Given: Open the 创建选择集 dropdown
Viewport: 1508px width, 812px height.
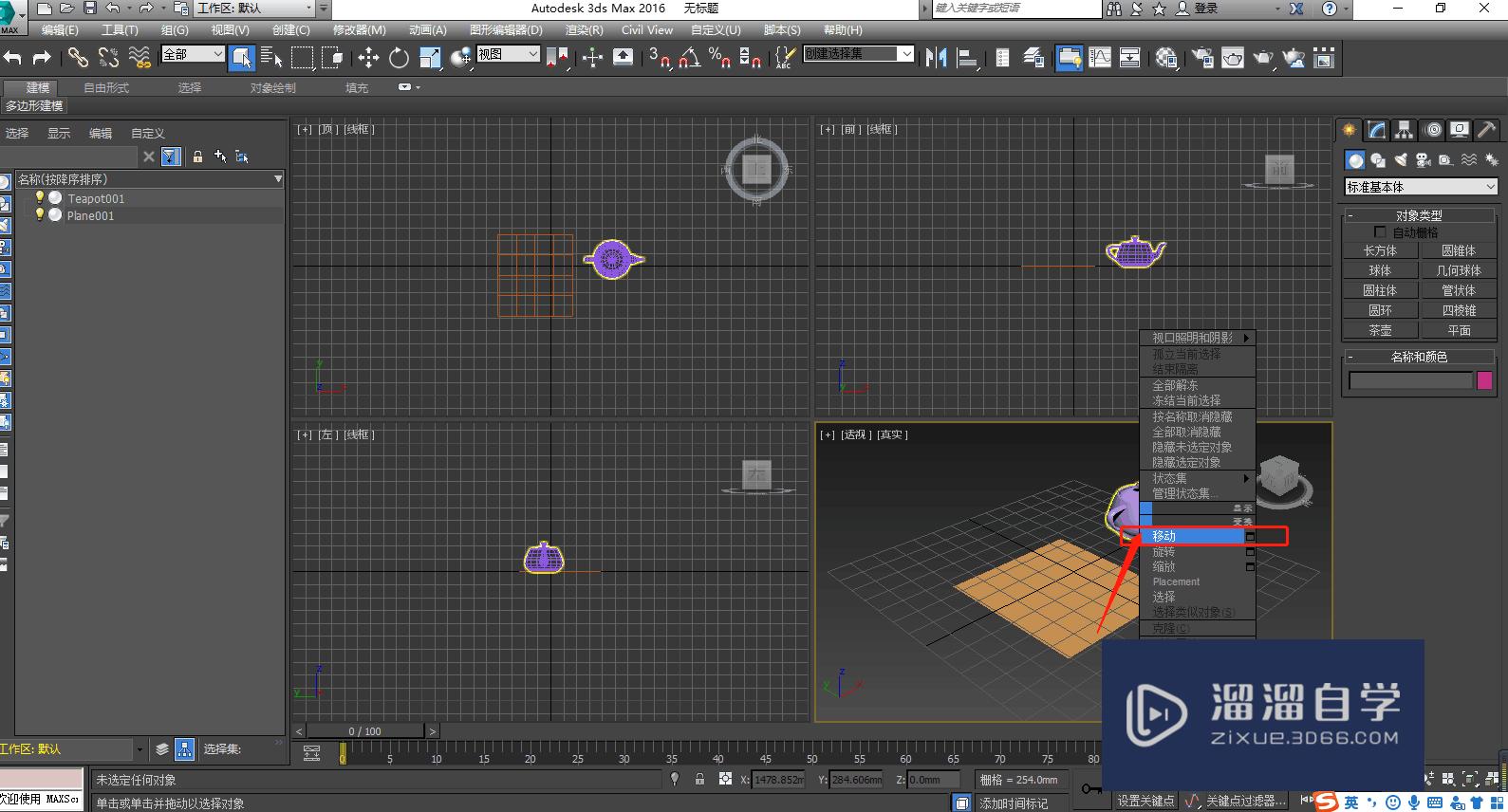Looking at the screenshot, I should 859,54.
